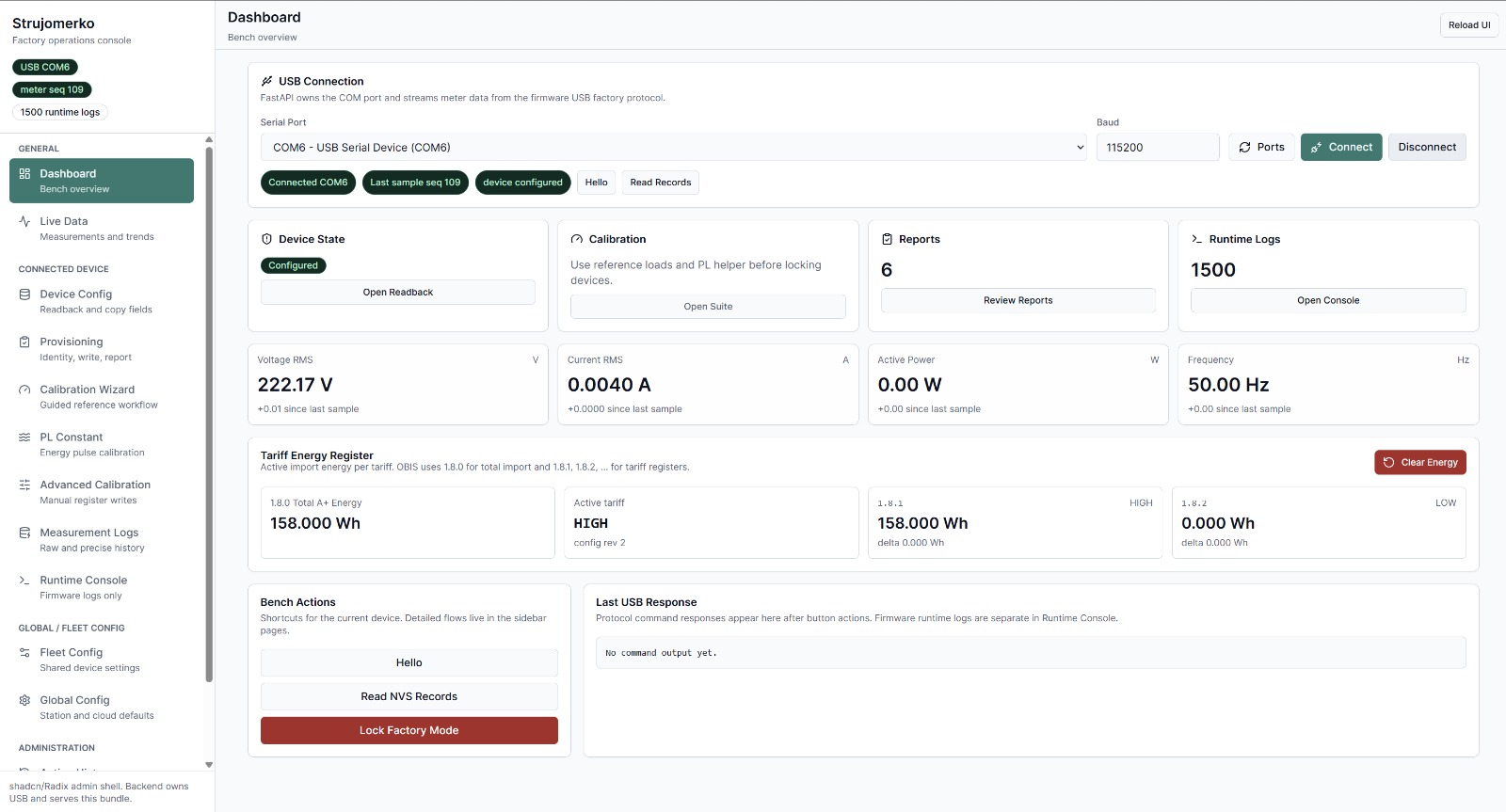Click the Configured device state badge
This screenshot has width=1506, height=812.
click(x=294, y=265)
